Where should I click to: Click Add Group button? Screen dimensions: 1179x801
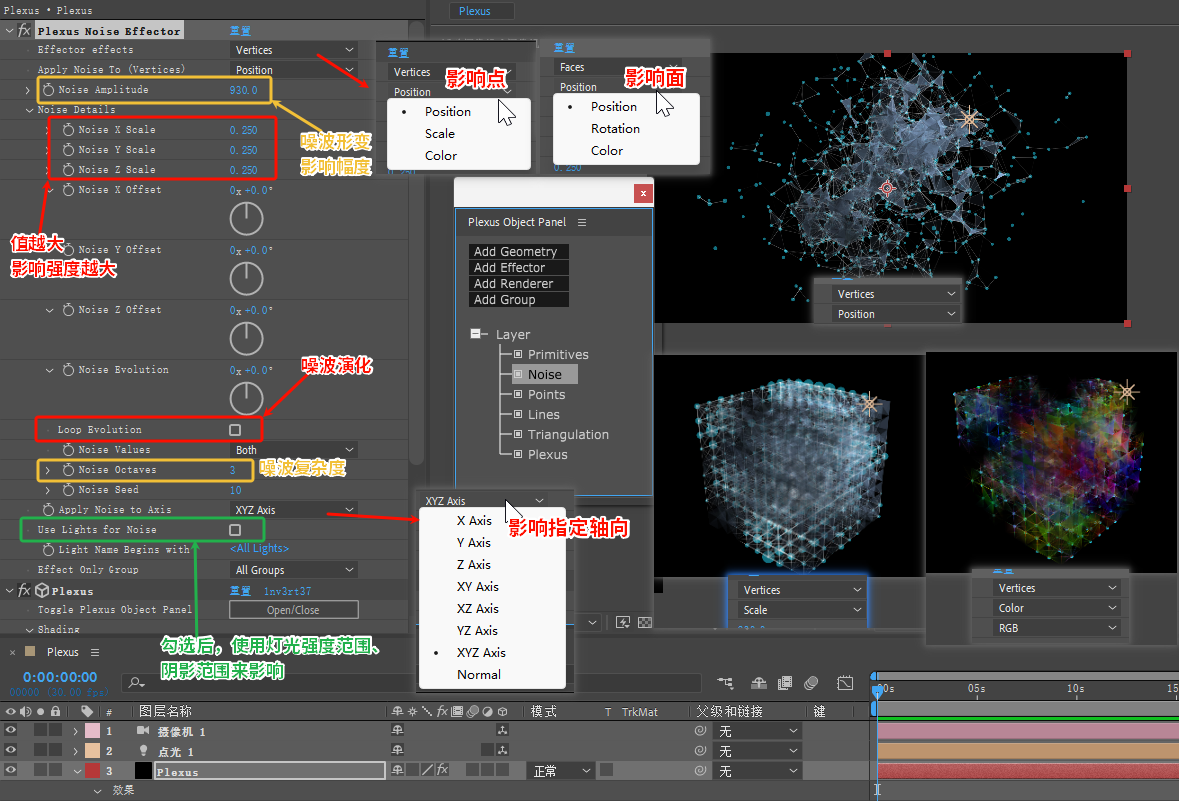(x=519, y=299)
